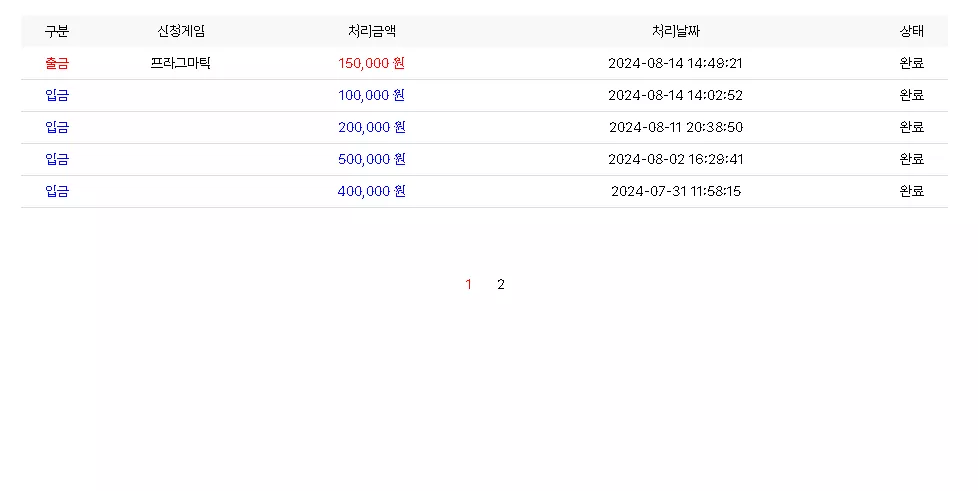The width and height of the screenshot is (978, 491).
Task: Click the date 2024-07-31 11:58:15
Action: point(676,191)
